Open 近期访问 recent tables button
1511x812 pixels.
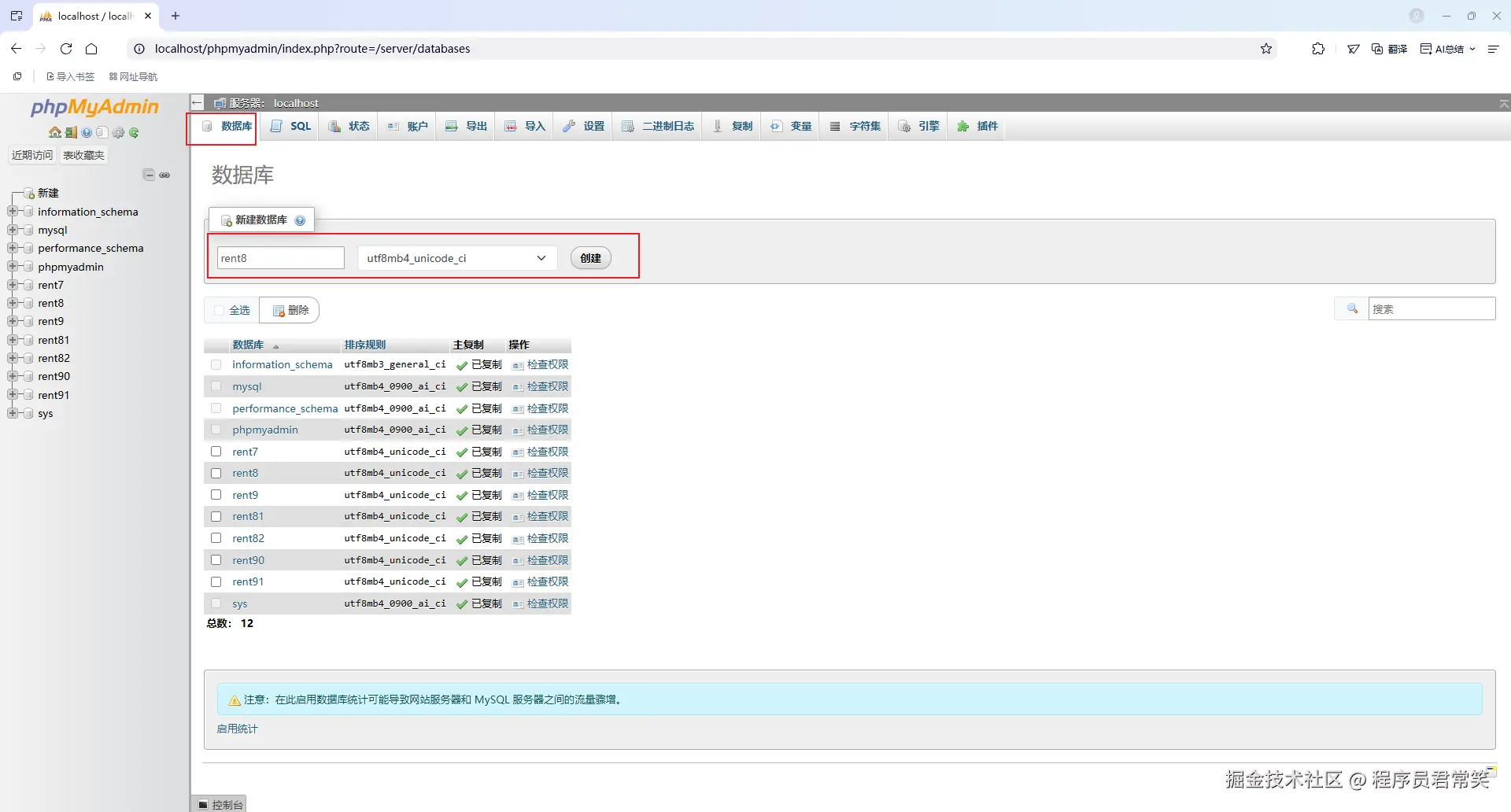[x=32, y=155]
